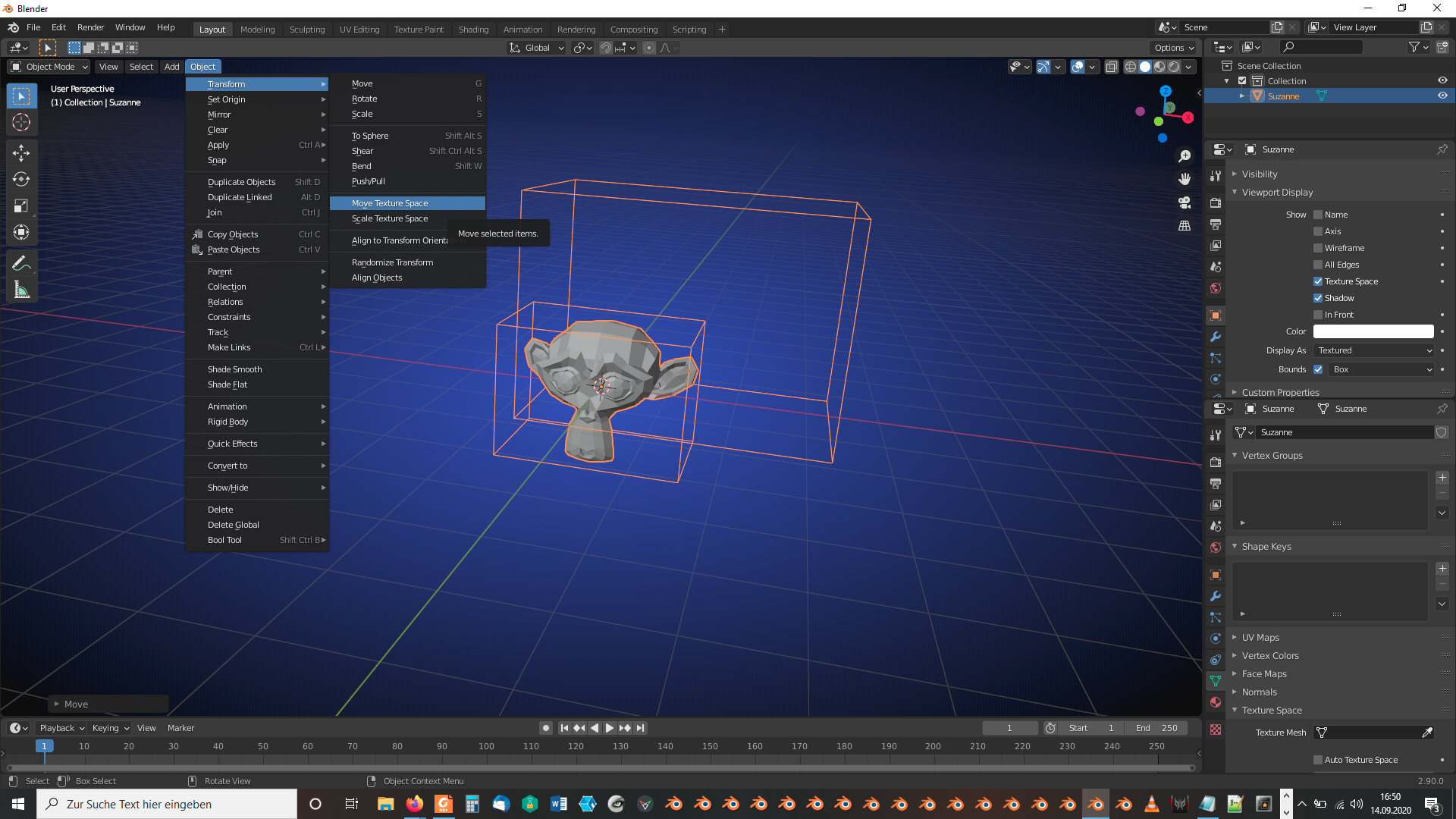The height and width of the screenshot is (819, 1456).
Task: Select the Annotate pencil tool
Action: point(21,264)
